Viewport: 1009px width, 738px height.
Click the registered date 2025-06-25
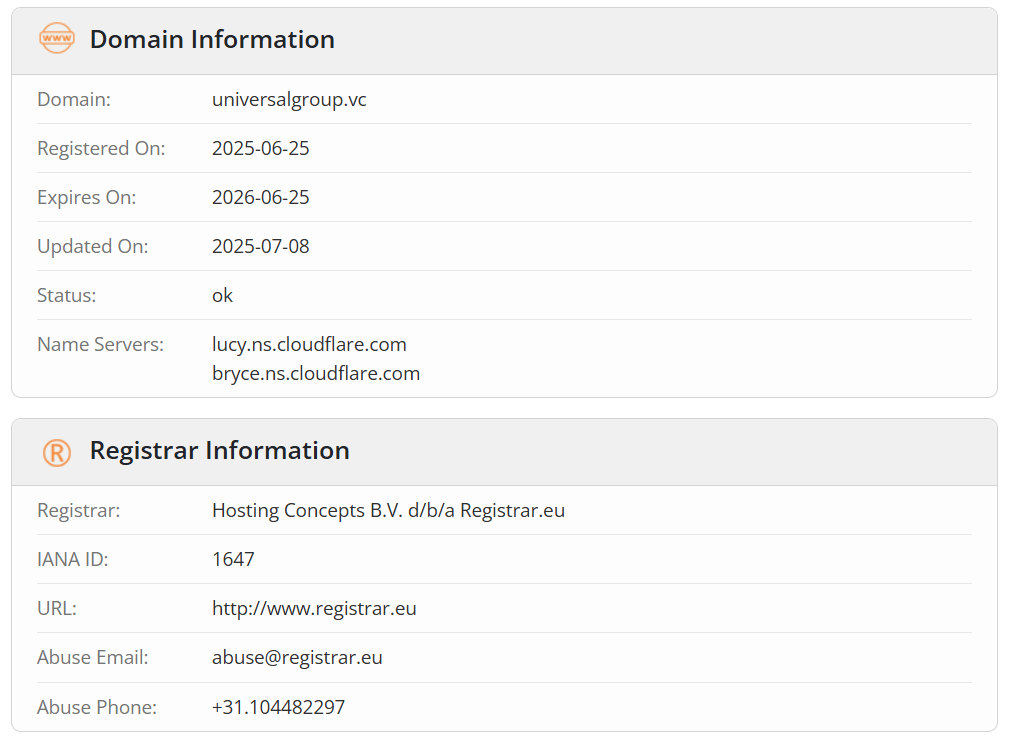(261, 149)
